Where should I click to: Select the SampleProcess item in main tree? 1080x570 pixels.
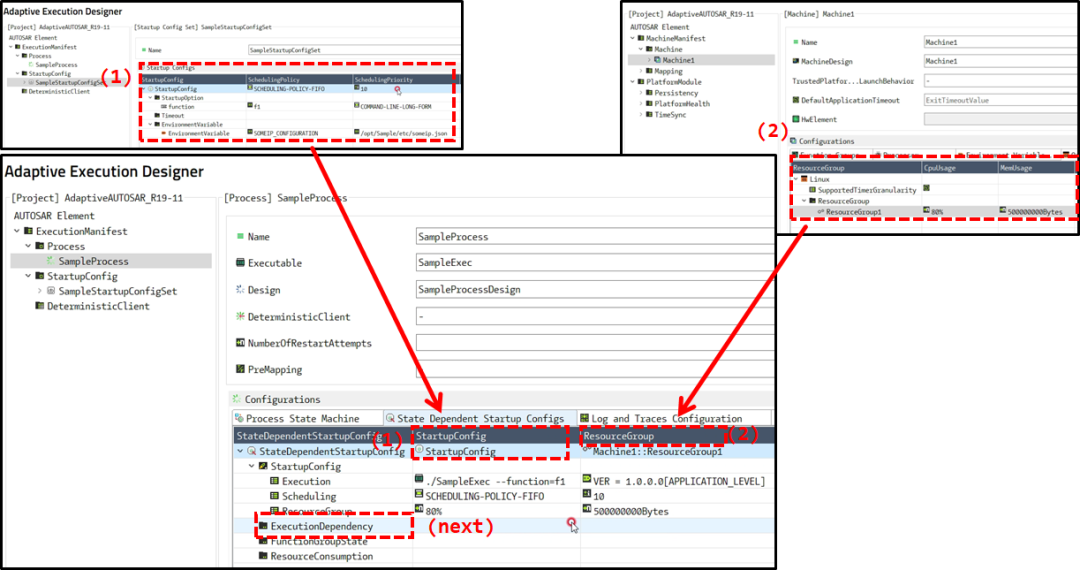point(93,261)
